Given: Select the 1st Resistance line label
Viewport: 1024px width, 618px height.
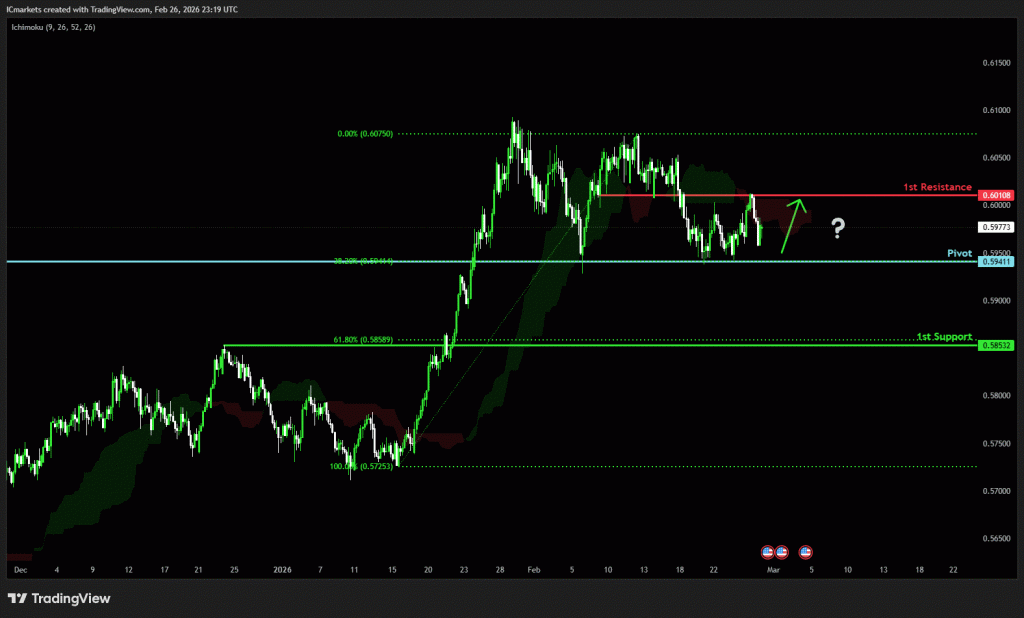Looking at the screenshot, I should (x=937, y=187).
